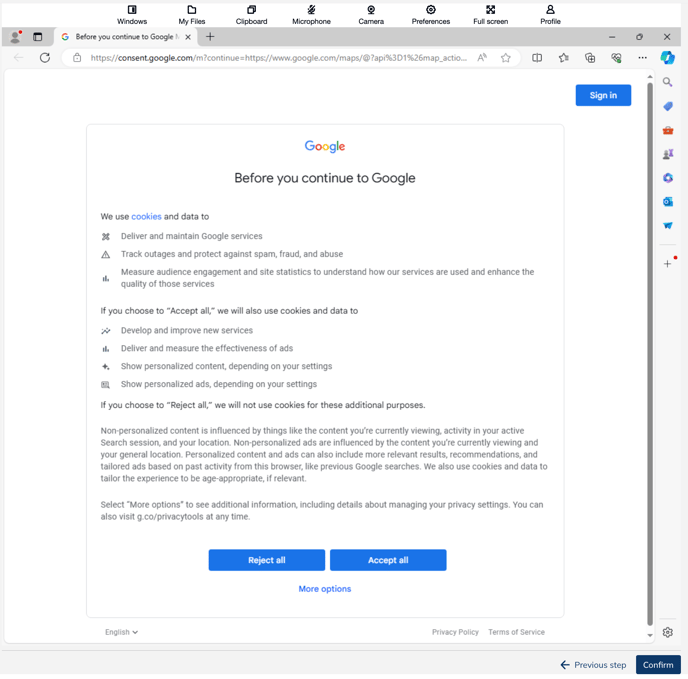Click the address bar URL field

point(278,58)
